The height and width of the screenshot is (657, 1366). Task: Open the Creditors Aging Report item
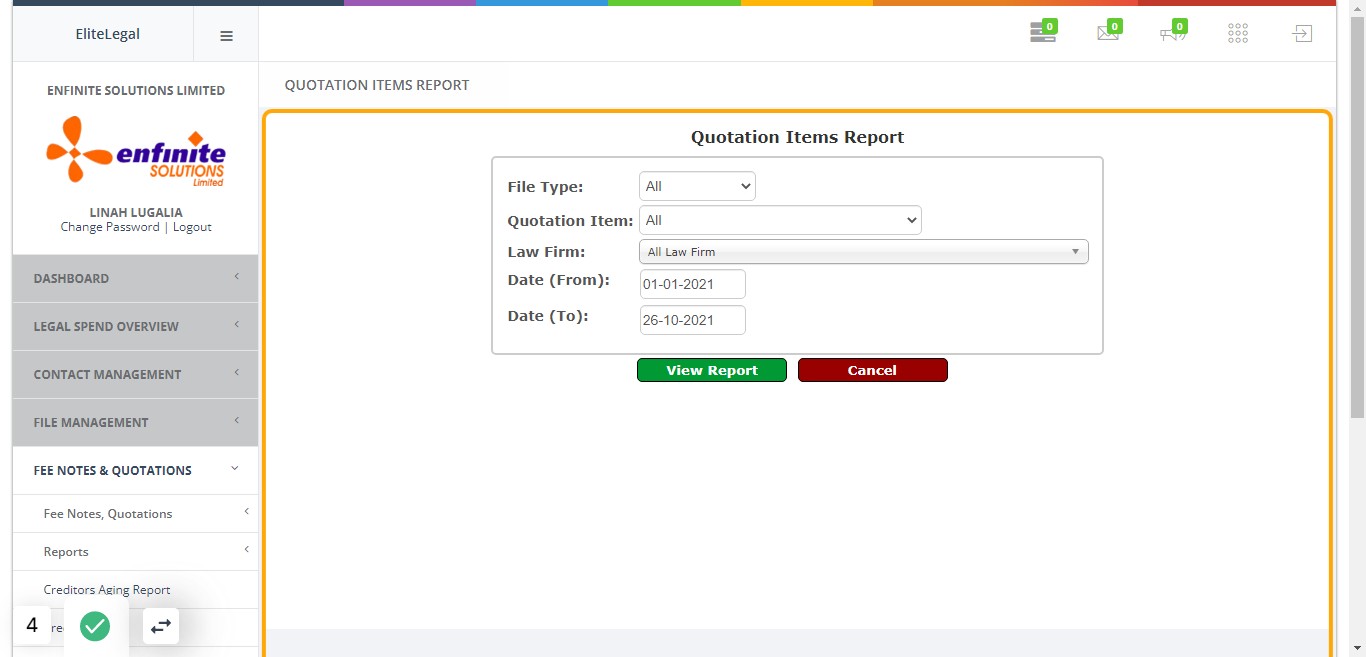[107, 590]
